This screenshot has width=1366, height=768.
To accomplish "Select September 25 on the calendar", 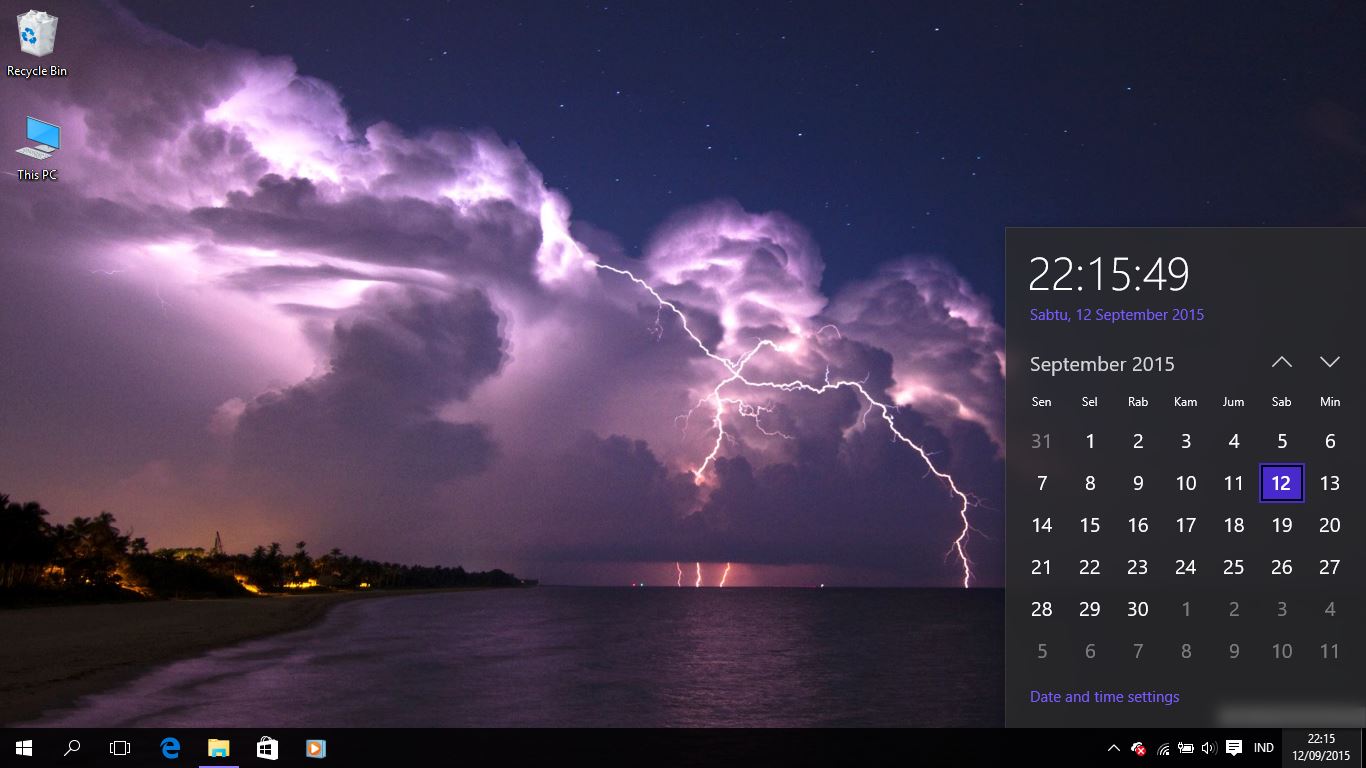I will (x=1233, y=567).
